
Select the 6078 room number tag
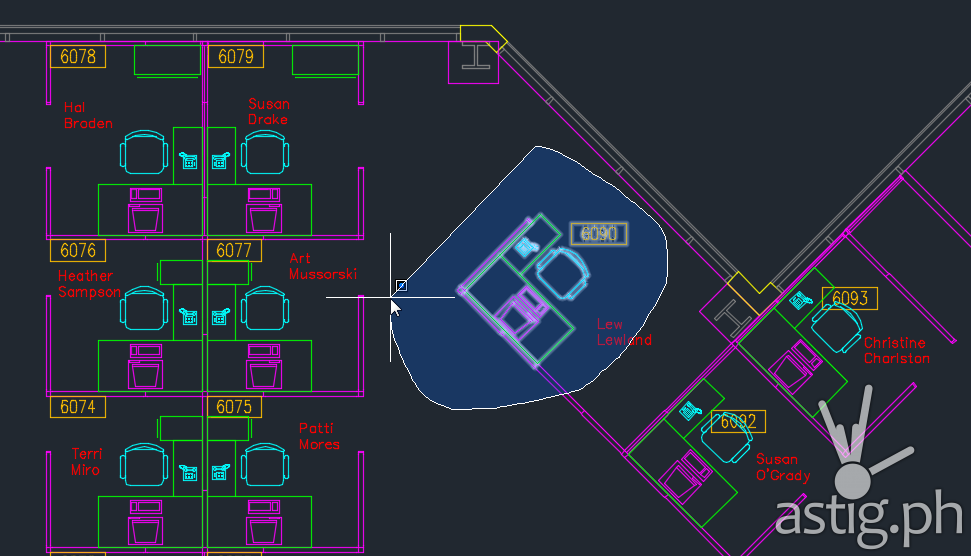(78, 56)
